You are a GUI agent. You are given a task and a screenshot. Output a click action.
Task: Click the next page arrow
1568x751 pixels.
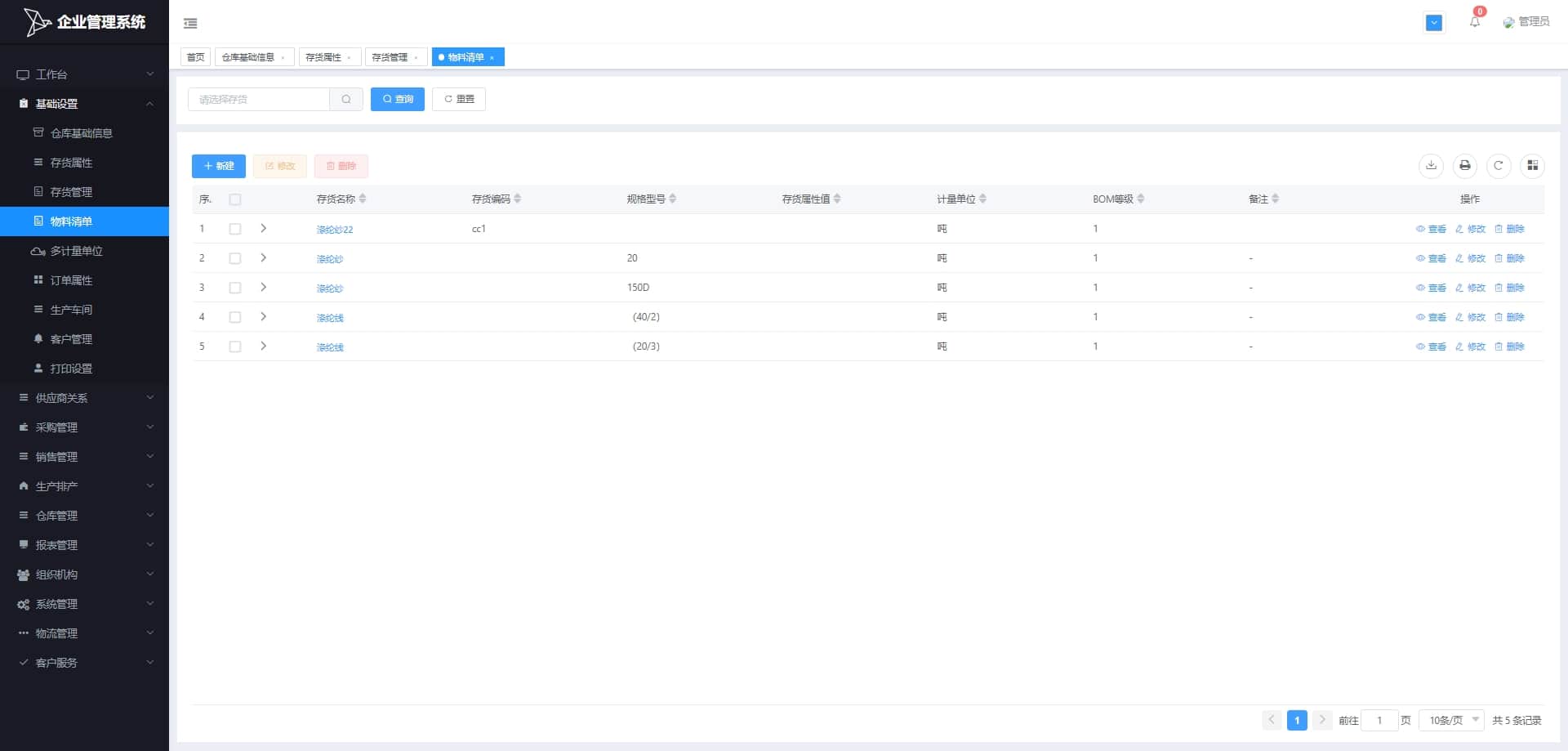click(1322, 720)
